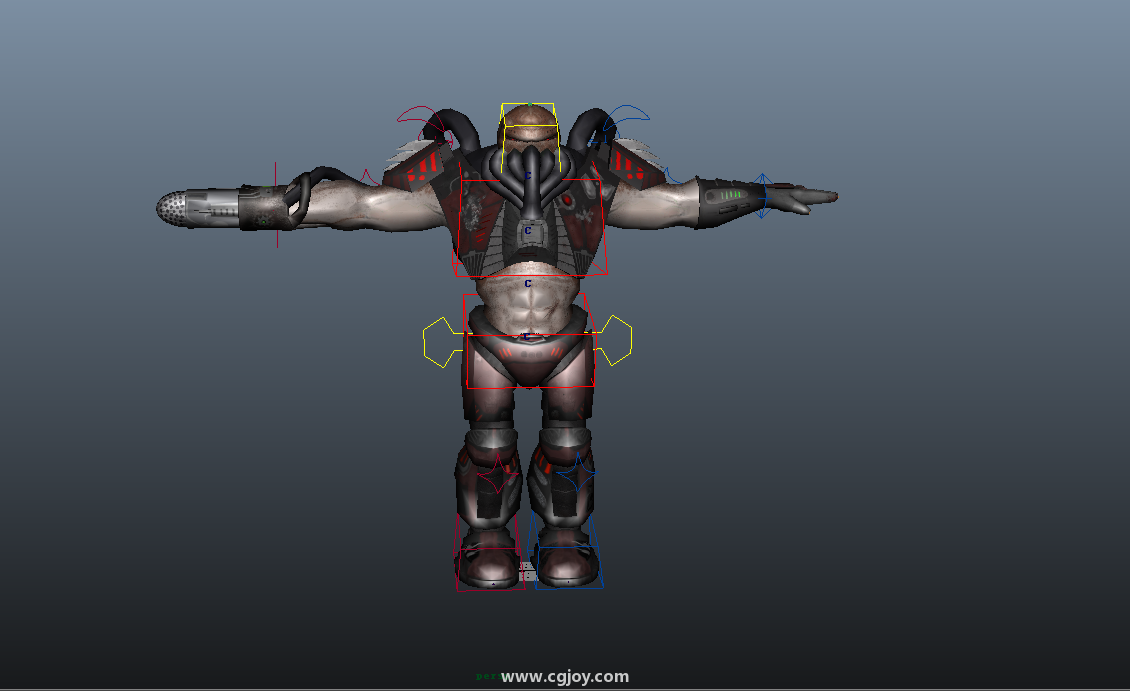
Task: Click the C marker on chest plate
Action: 528,231
